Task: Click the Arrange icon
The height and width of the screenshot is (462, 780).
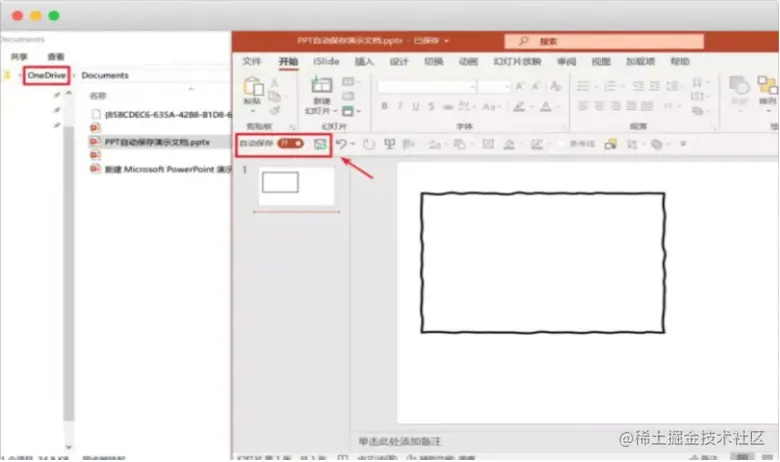Action: point(767,86)
